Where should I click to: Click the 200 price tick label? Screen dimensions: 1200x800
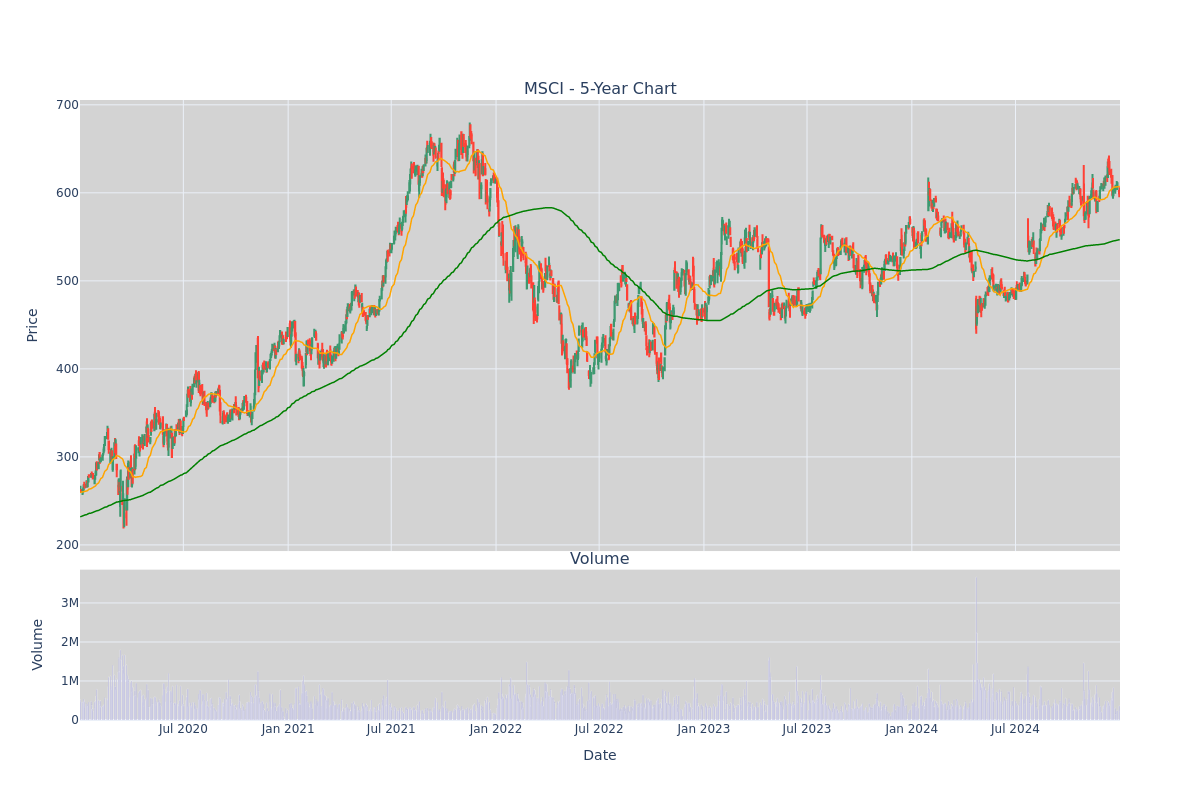point(67,545)
